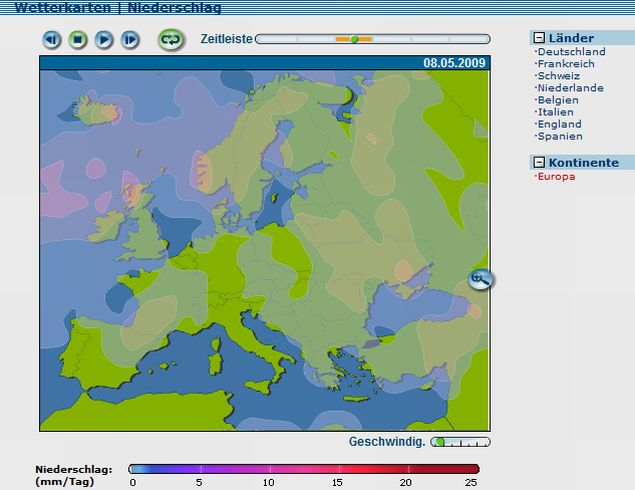Click the green Zeitleiste timeline marker
Viewport: 635px width, 490px height.
[x=354, y=39]
